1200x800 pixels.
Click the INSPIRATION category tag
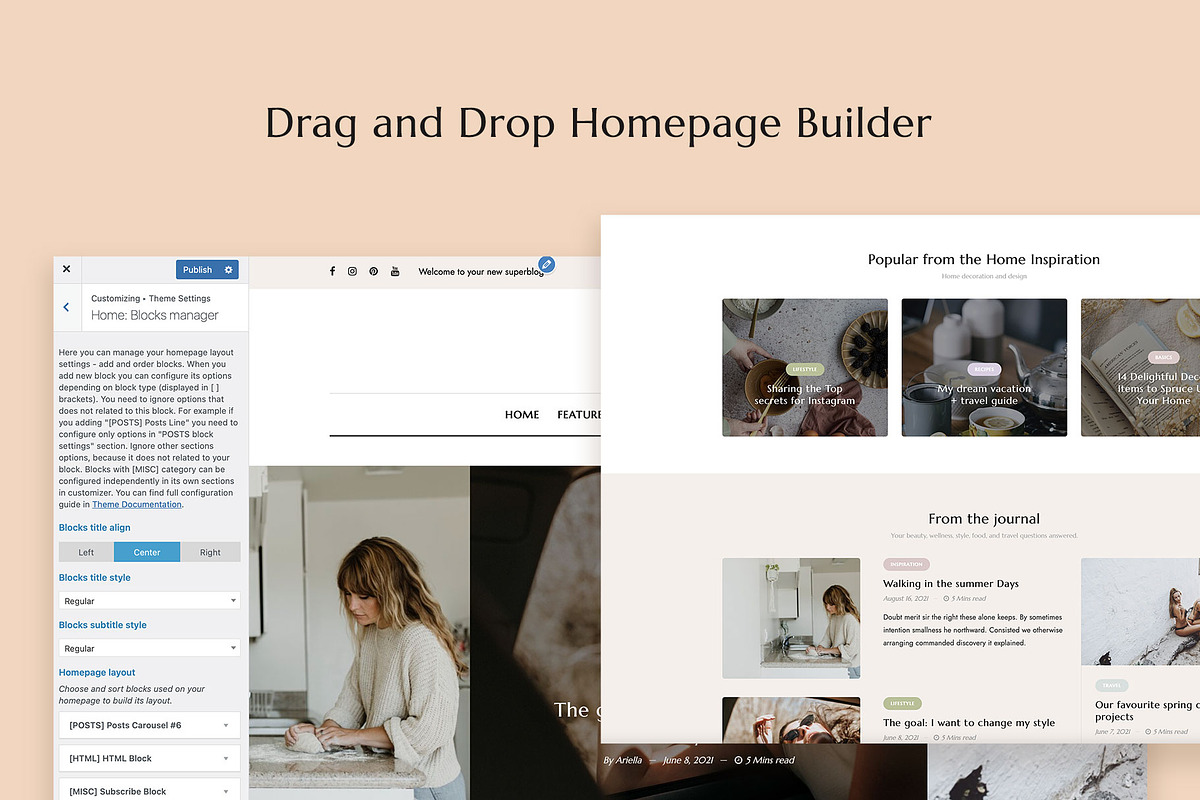[x=906, y=565]
